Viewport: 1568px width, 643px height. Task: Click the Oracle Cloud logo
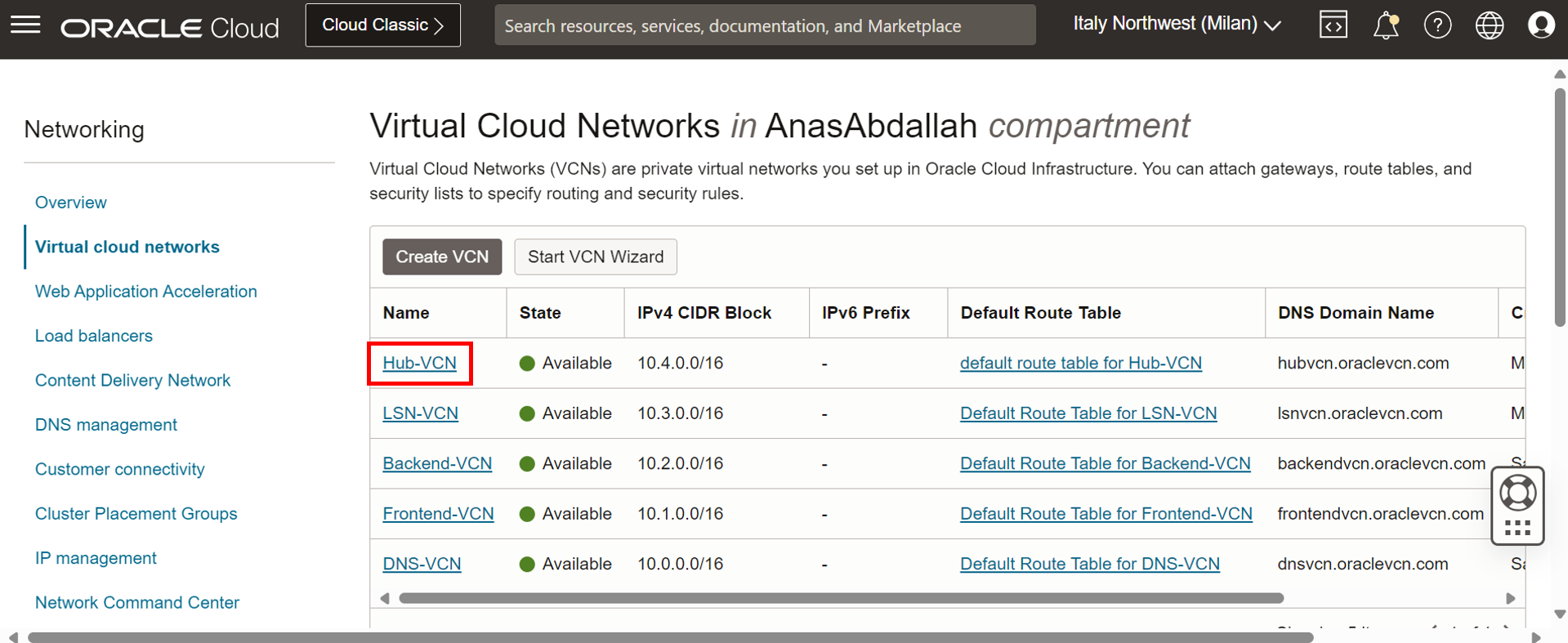[x=170, y=28]
